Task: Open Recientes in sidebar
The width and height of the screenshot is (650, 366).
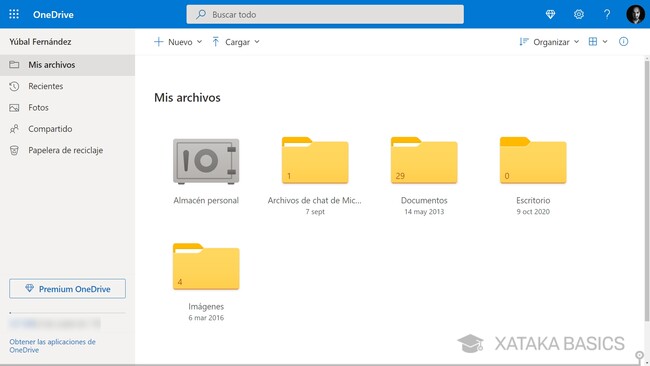Action: (x=67, y=86)
